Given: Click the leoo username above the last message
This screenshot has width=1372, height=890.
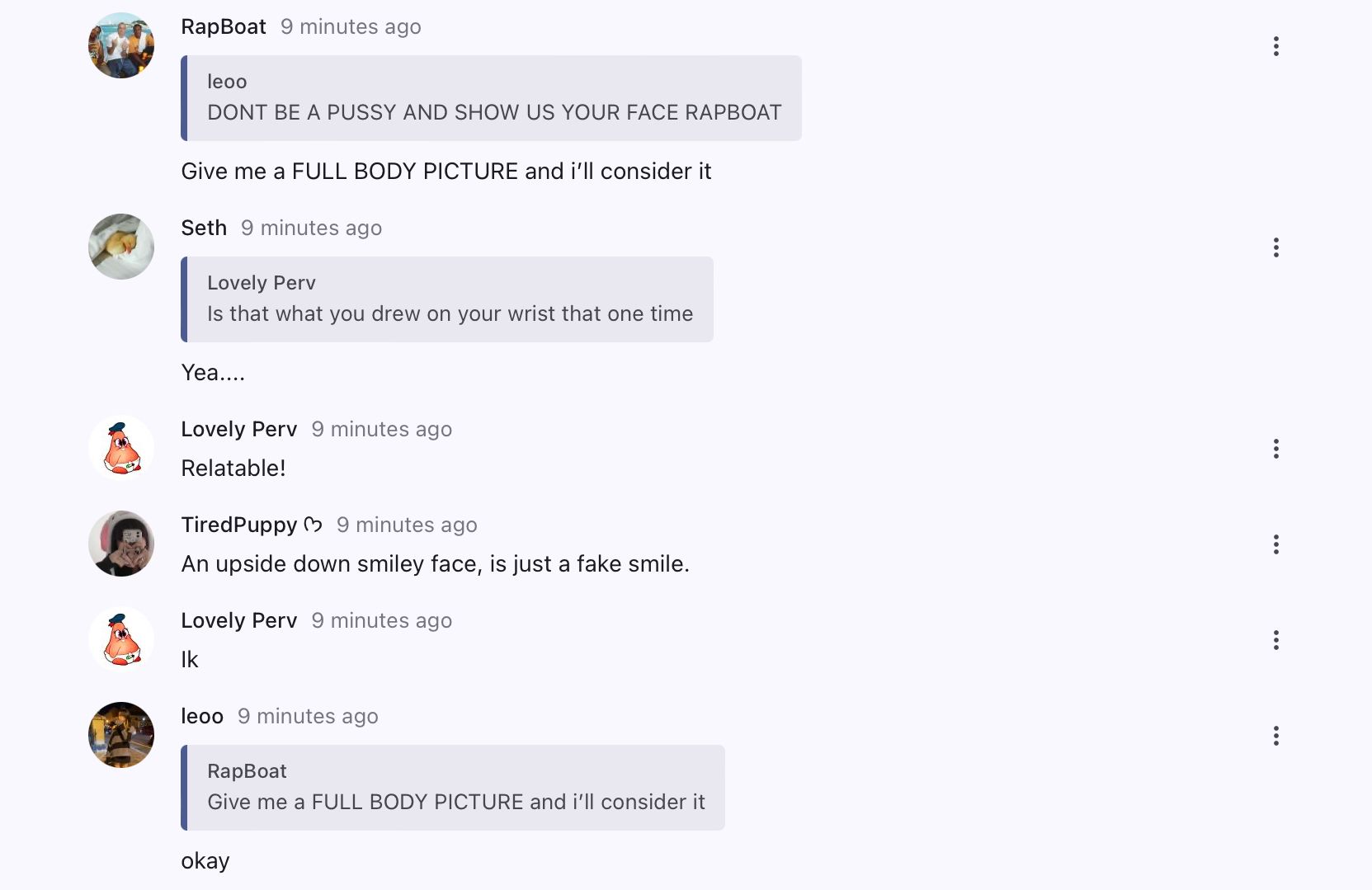Looking at the screenshot, I should tap(202, 716).
